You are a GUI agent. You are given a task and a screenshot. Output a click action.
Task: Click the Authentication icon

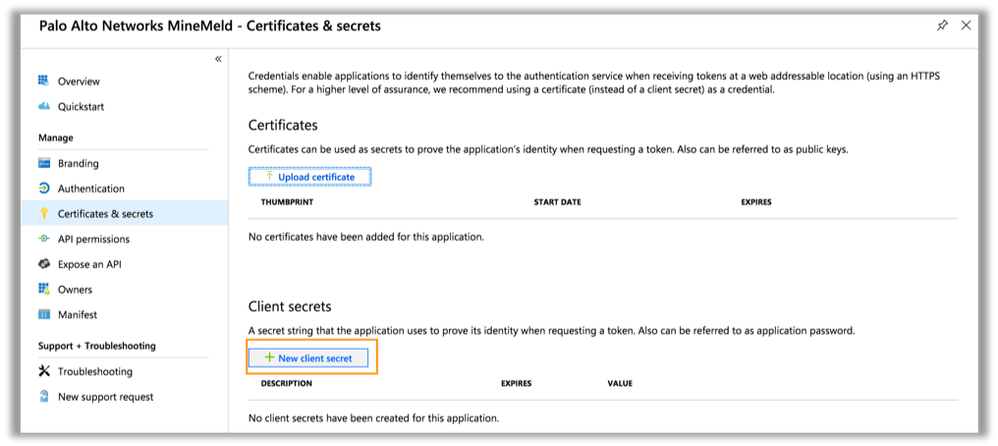coord(44,188)
